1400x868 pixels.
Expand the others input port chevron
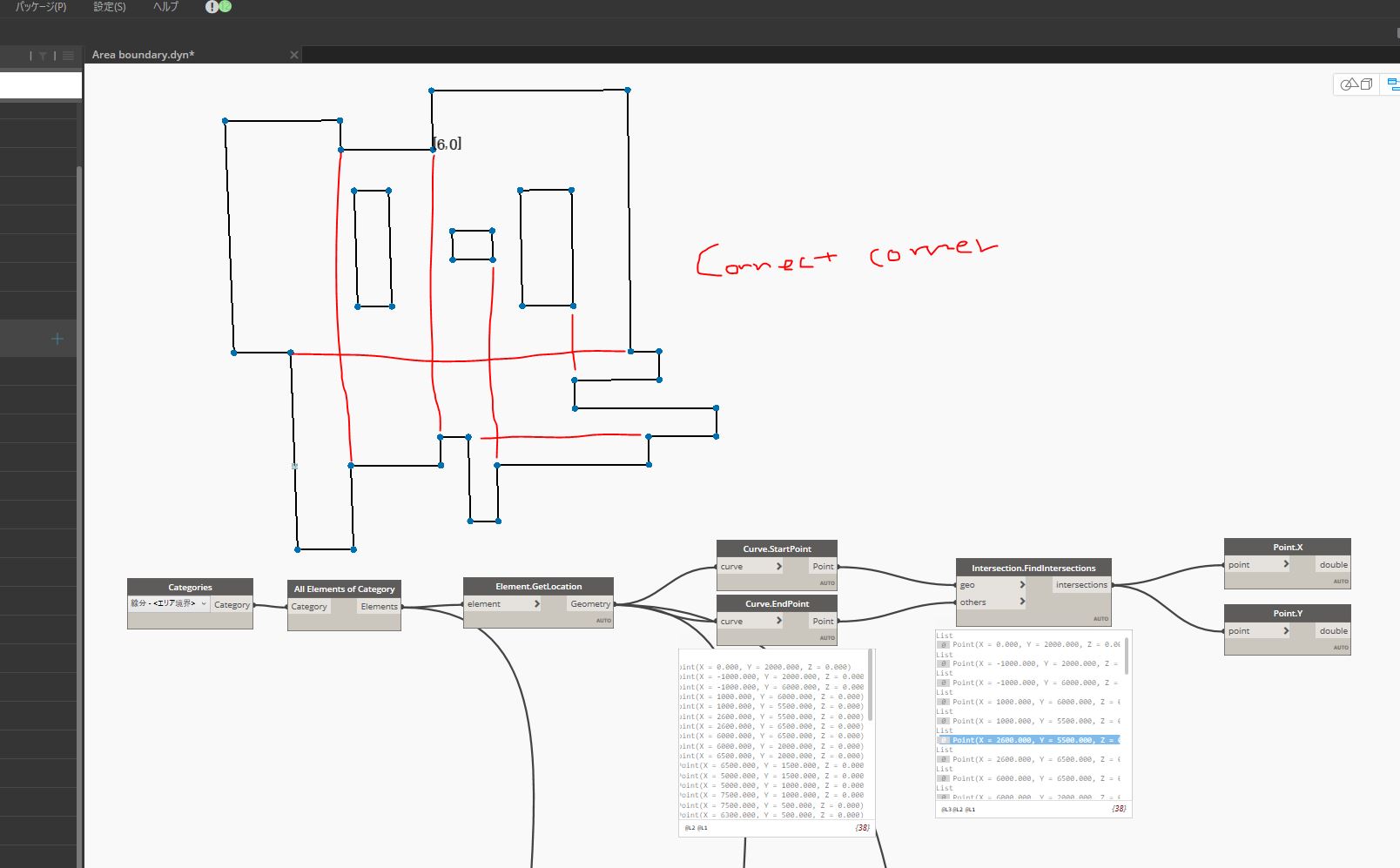1022,602
